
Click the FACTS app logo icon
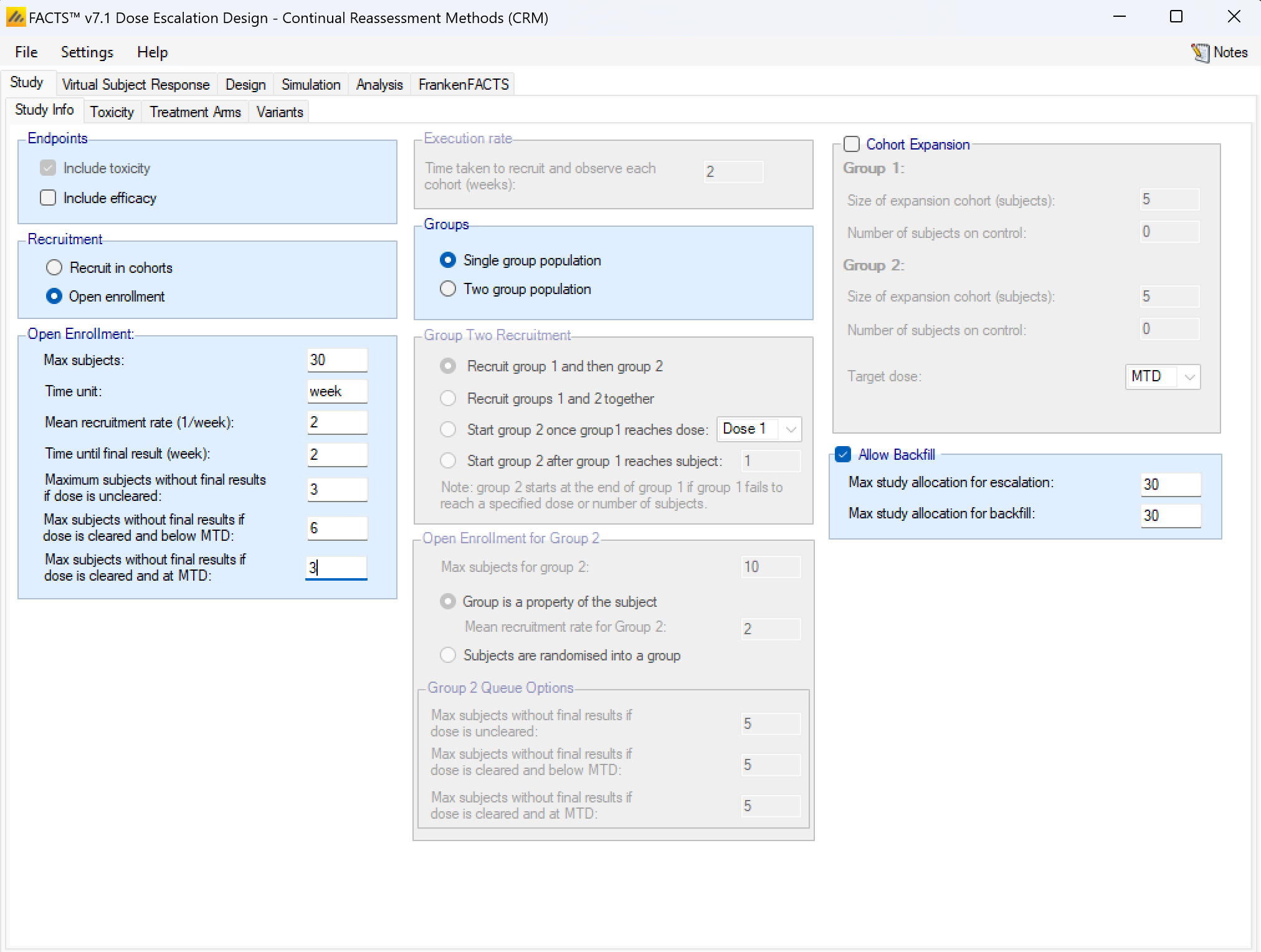16,17
